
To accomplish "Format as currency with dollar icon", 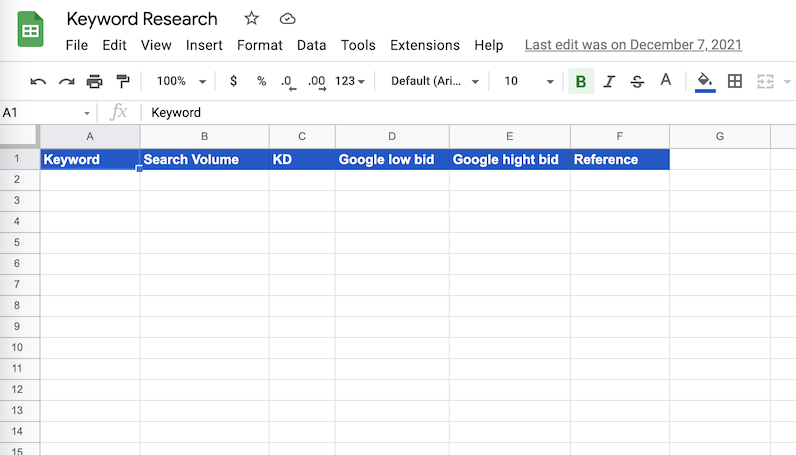I will point(234,82).
